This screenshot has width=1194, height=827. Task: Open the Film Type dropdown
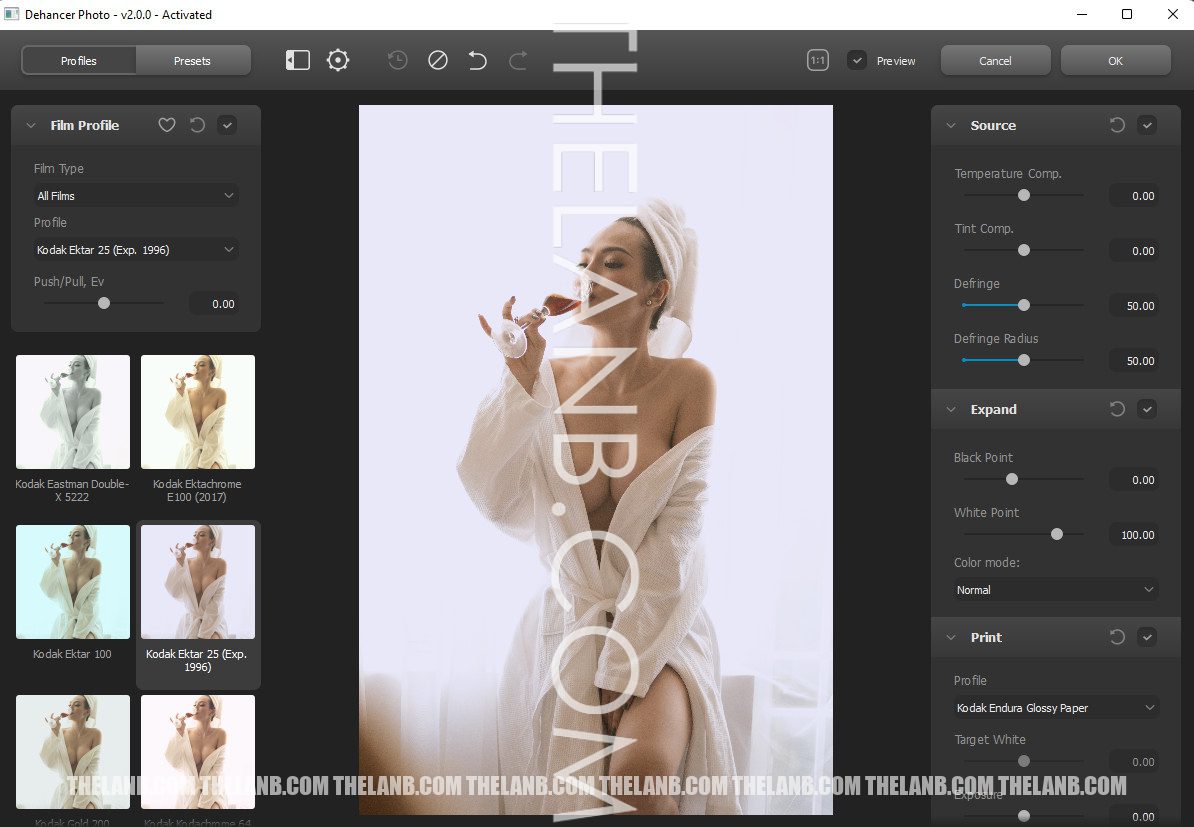[x=135, y=196]
